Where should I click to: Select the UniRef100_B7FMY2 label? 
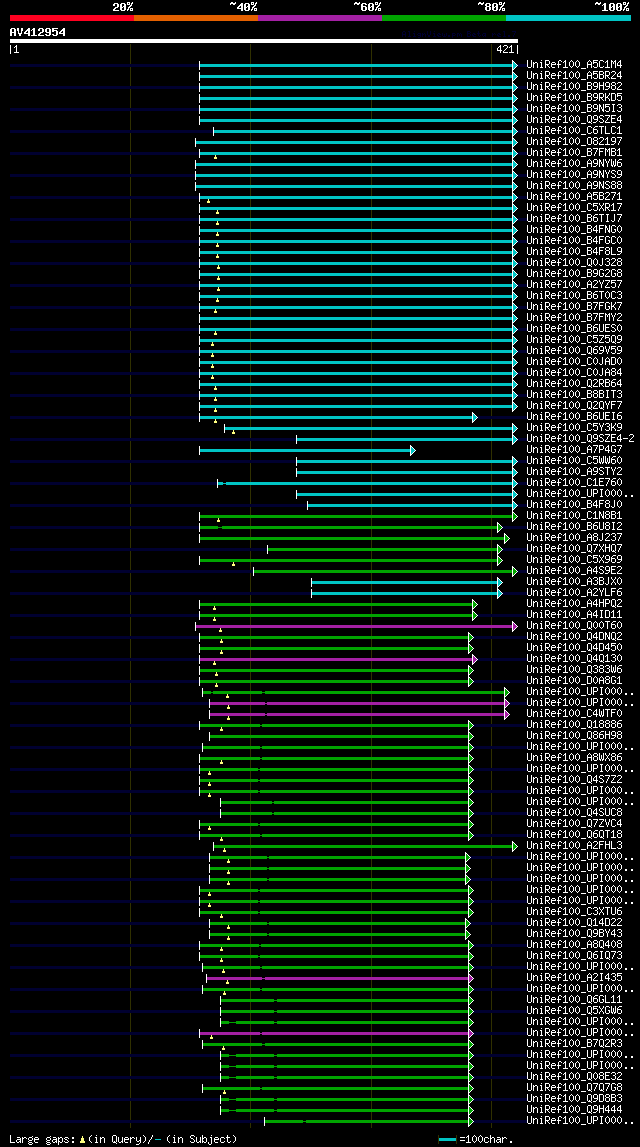(x=574, y=317)
